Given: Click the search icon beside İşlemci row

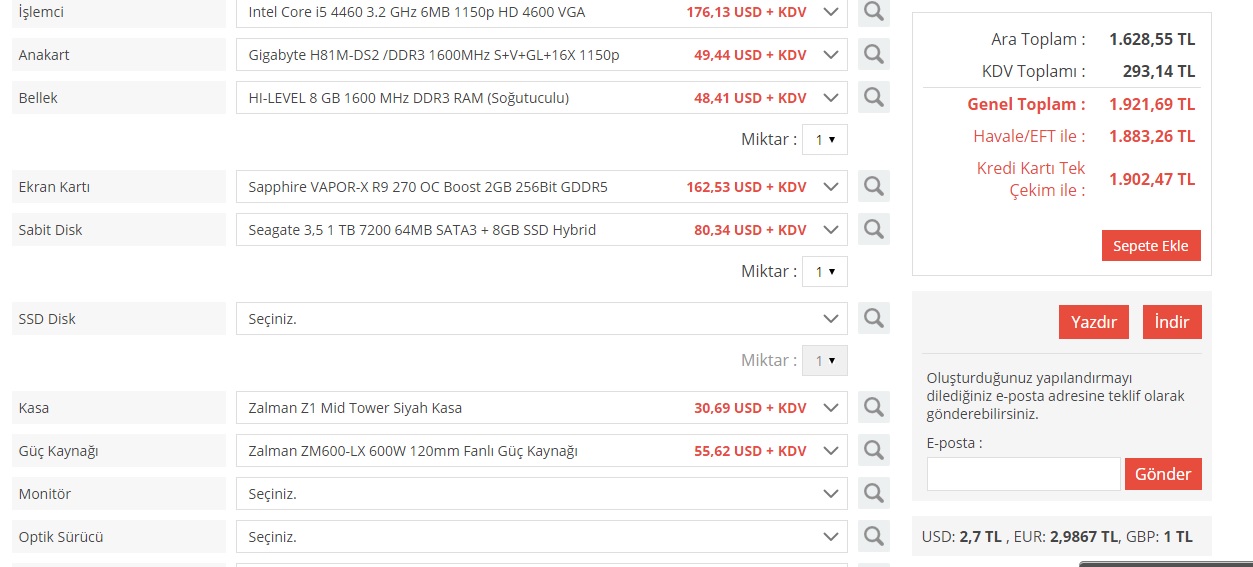Looking at the screenshot, I should pos(873,12).
